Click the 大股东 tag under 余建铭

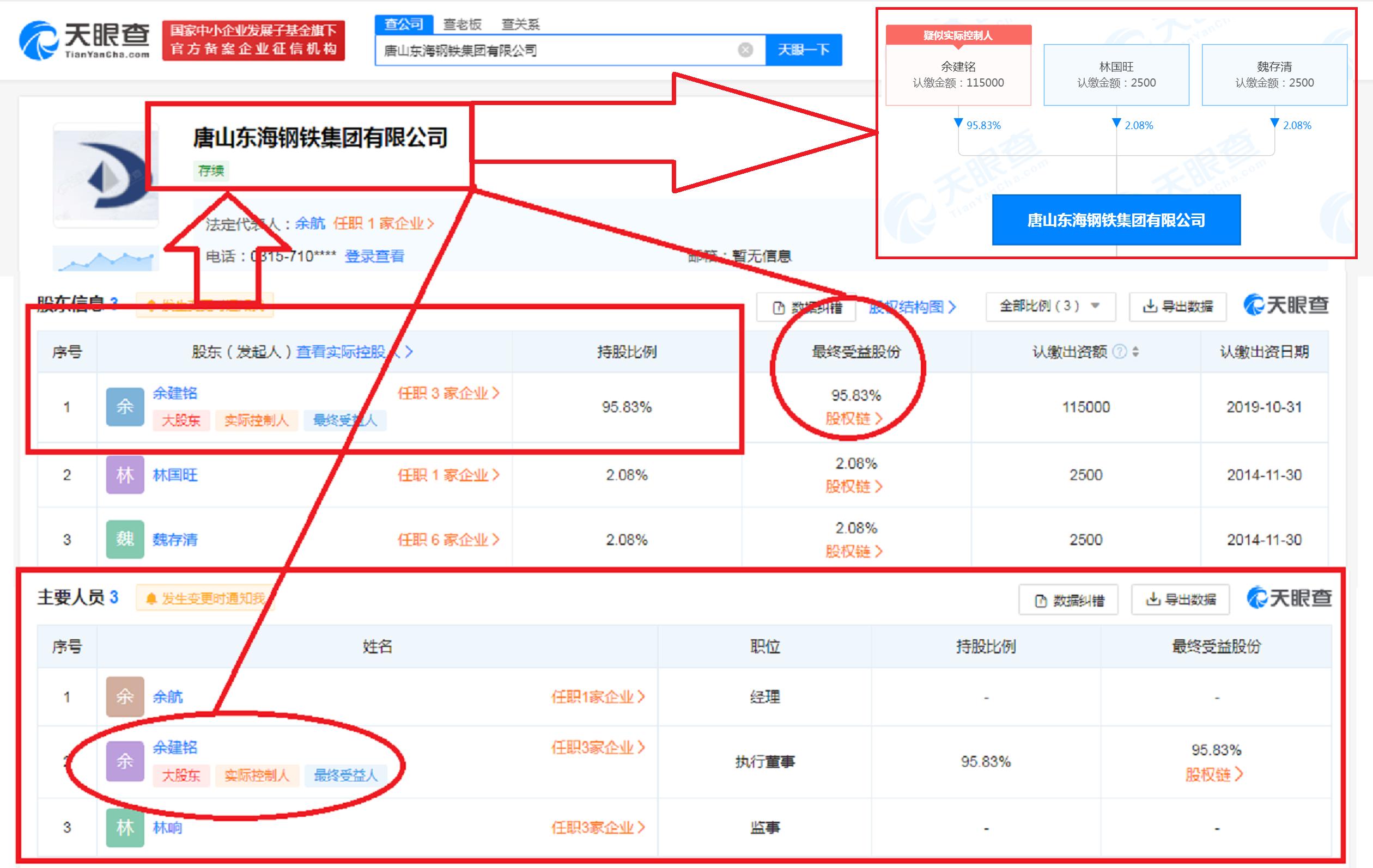coord(180,420)
